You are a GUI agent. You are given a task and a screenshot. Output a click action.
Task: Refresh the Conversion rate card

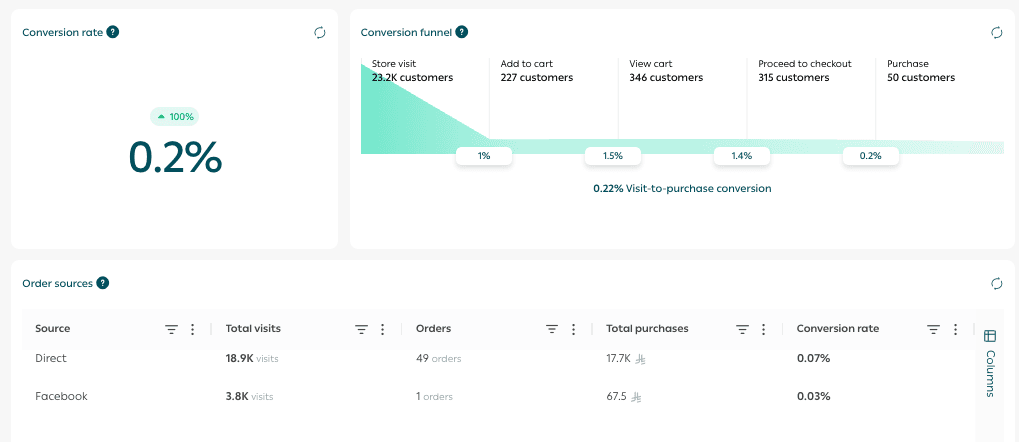tap(320, 32)
